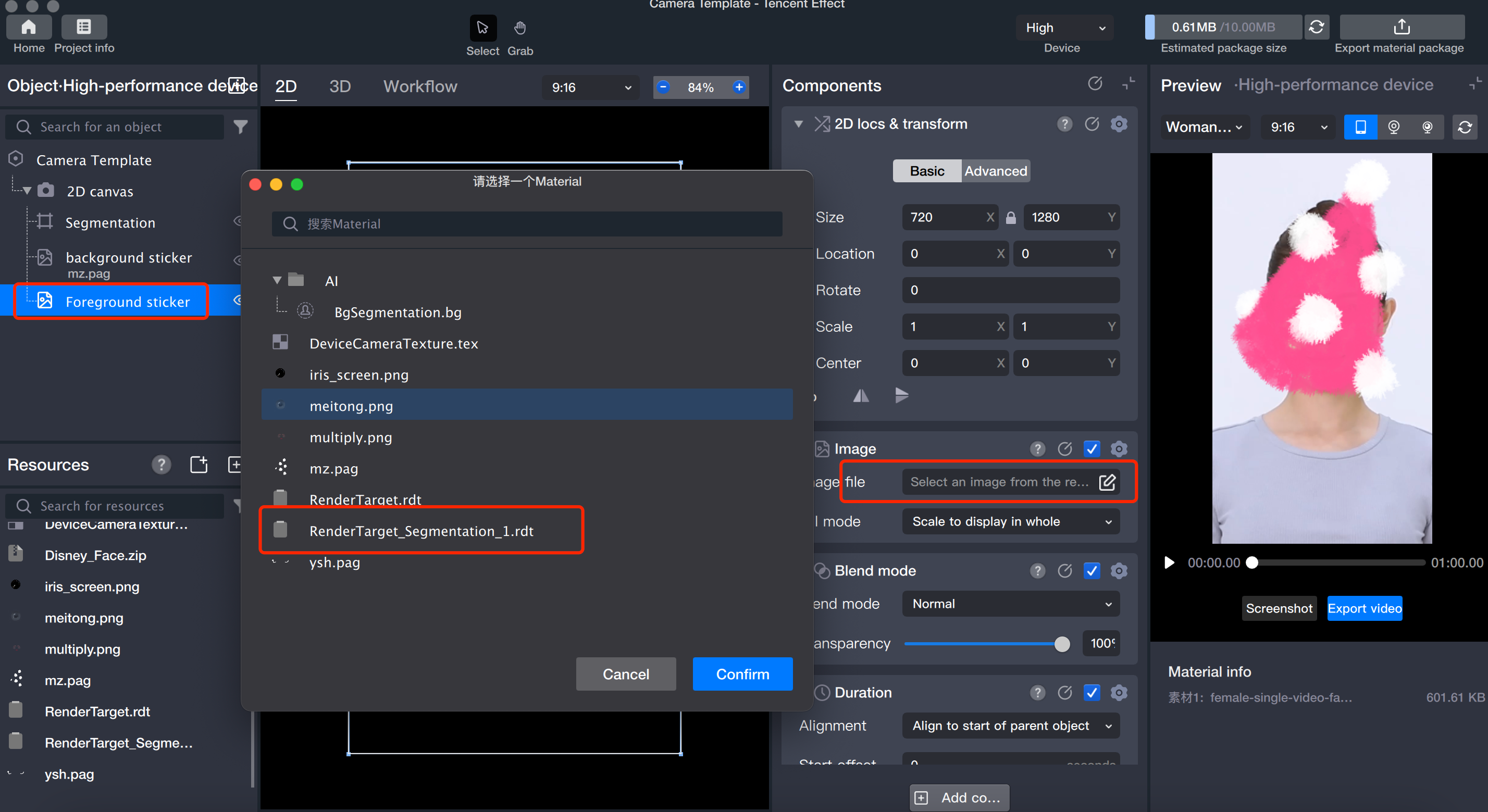Activate the Grab hand tool

pyautogui.click(x=519, y=28)
